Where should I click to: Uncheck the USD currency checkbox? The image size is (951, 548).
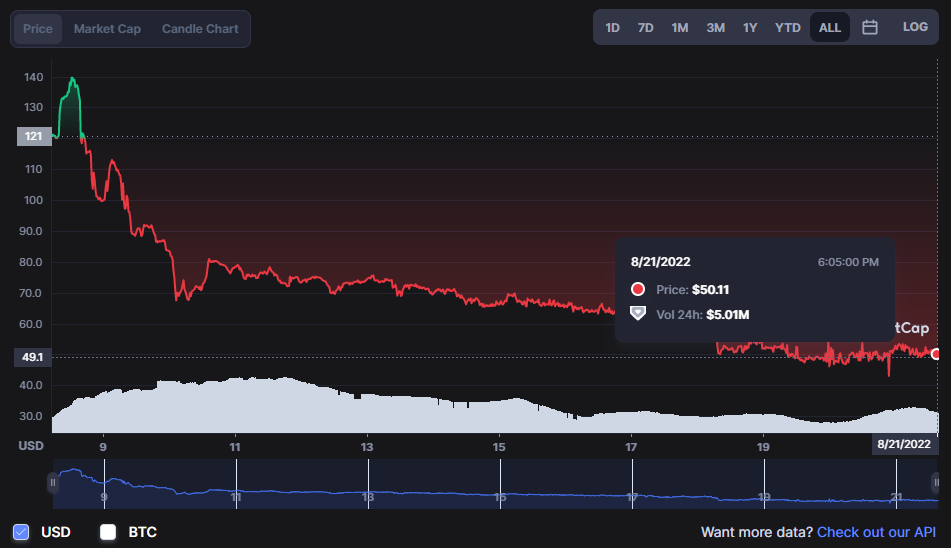tap(21, 532)
